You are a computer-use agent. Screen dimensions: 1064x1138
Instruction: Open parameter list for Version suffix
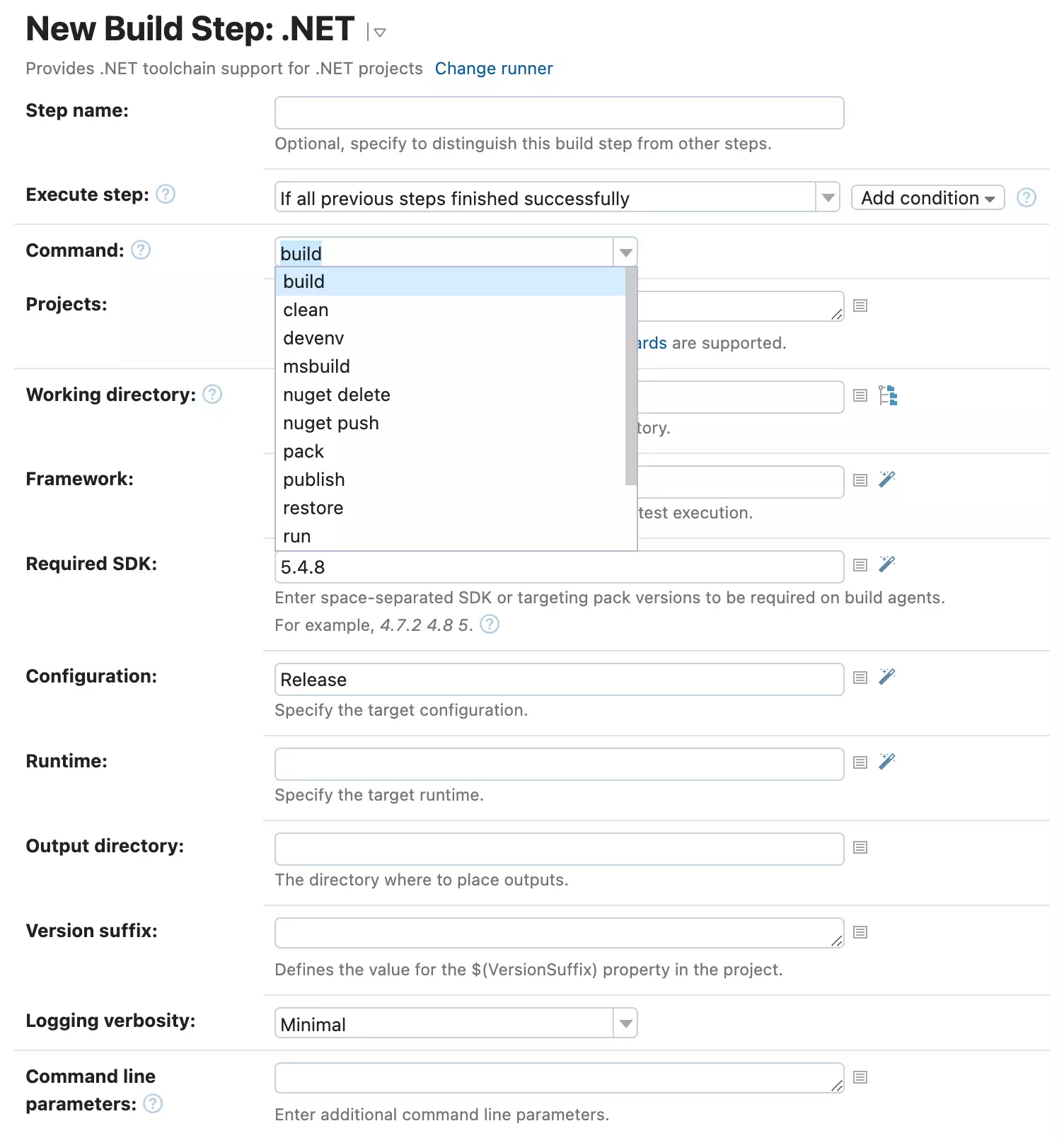click(860, 932)
